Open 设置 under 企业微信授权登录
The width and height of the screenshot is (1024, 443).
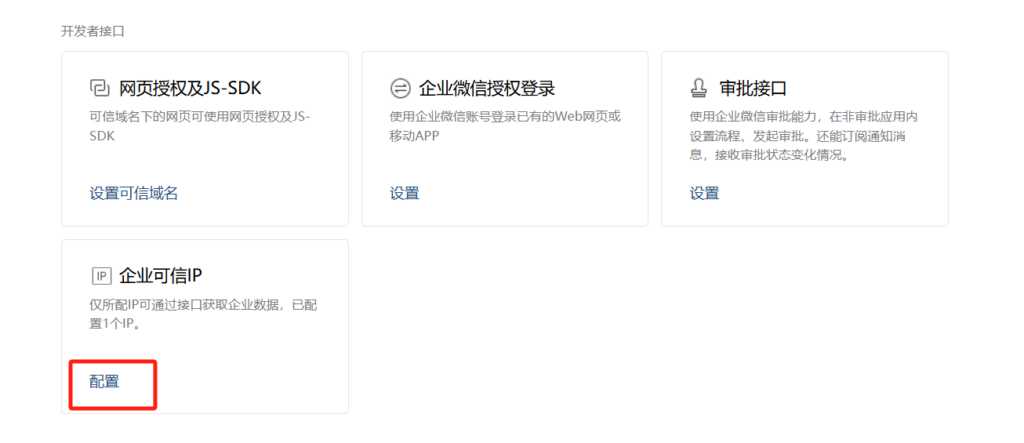[x=404, y=193]
